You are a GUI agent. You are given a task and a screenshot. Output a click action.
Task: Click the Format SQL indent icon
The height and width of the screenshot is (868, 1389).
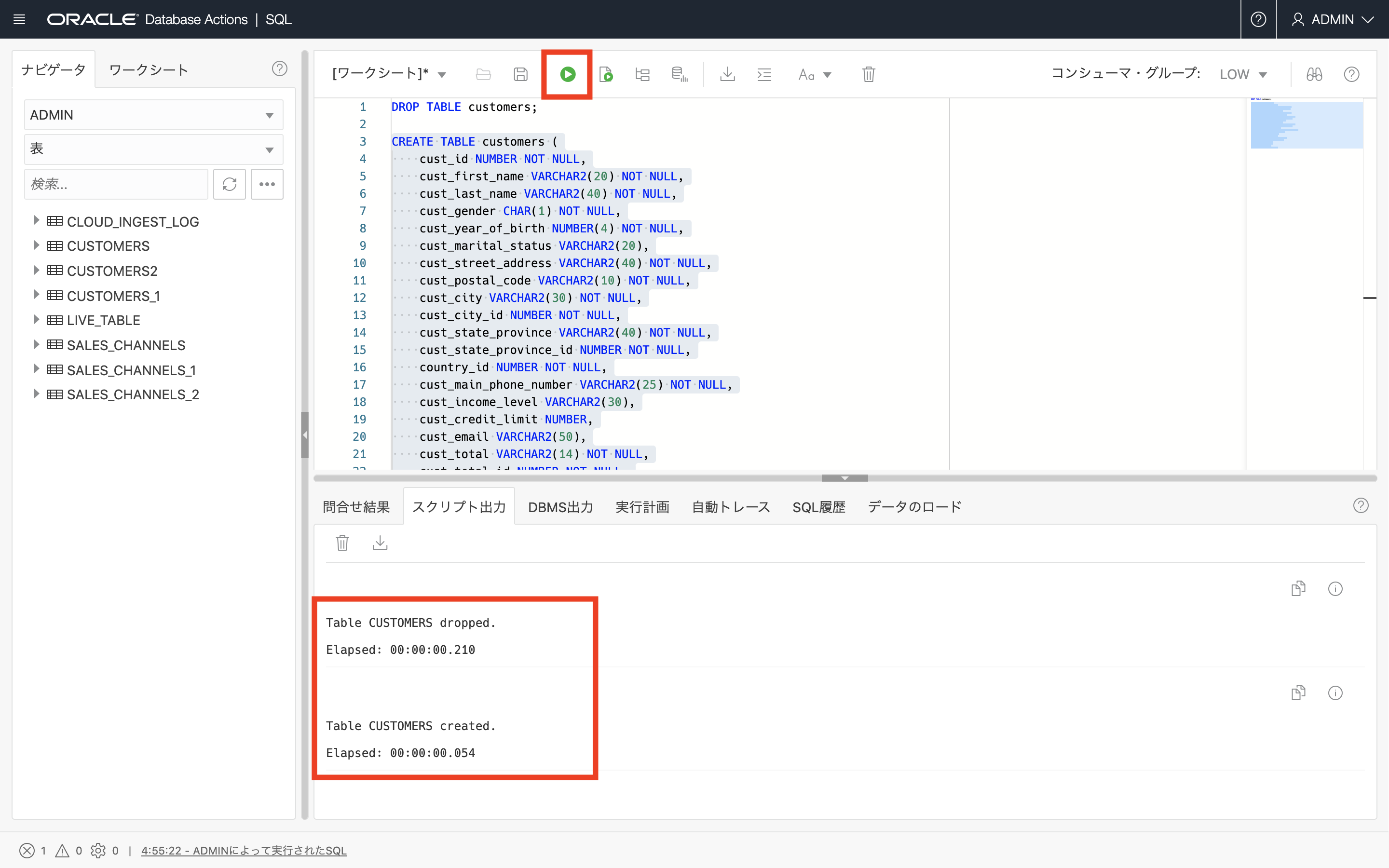(x=764, y=74)
